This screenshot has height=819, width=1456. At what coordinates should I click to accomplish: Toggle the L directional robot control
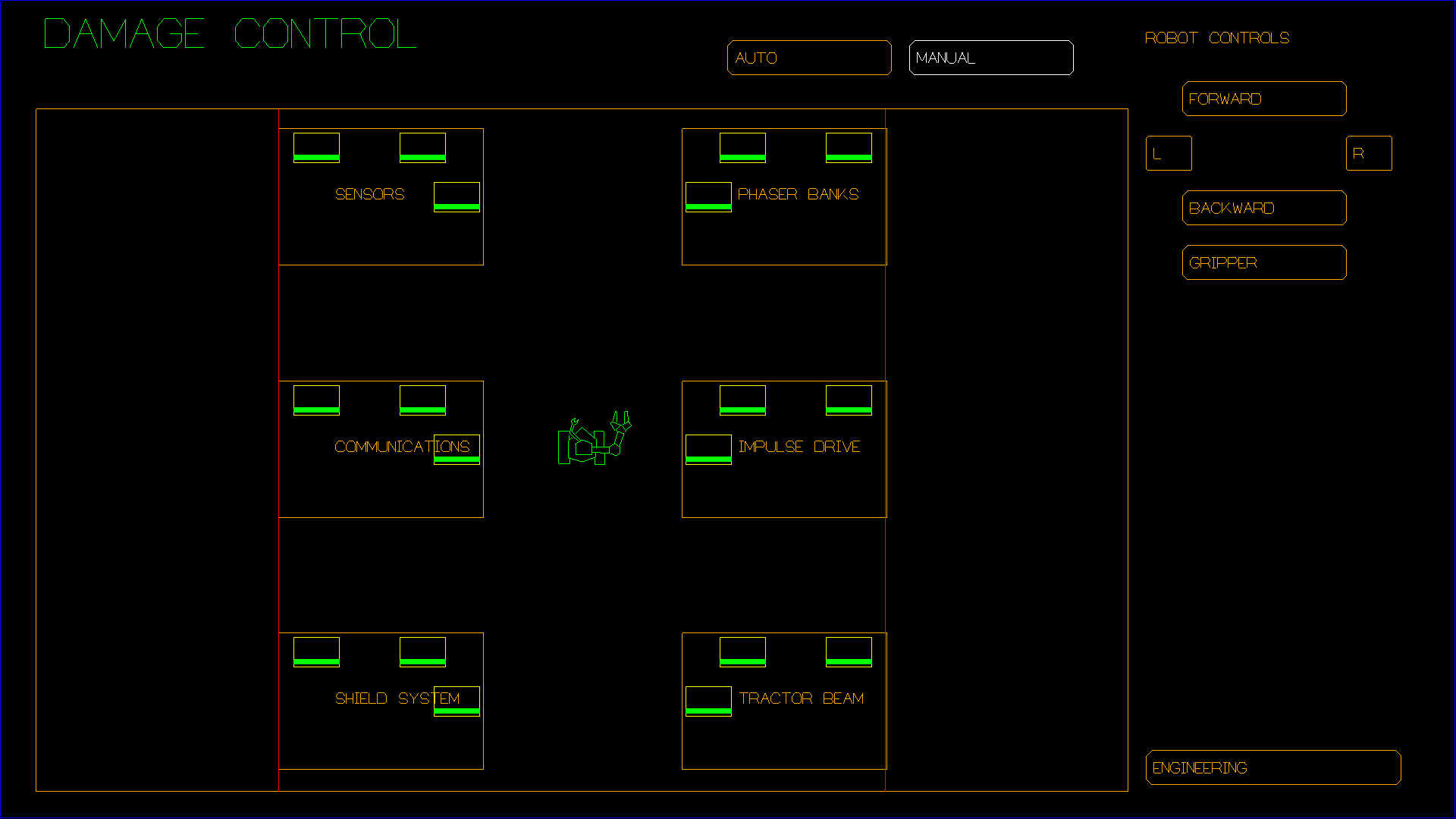1167,153
